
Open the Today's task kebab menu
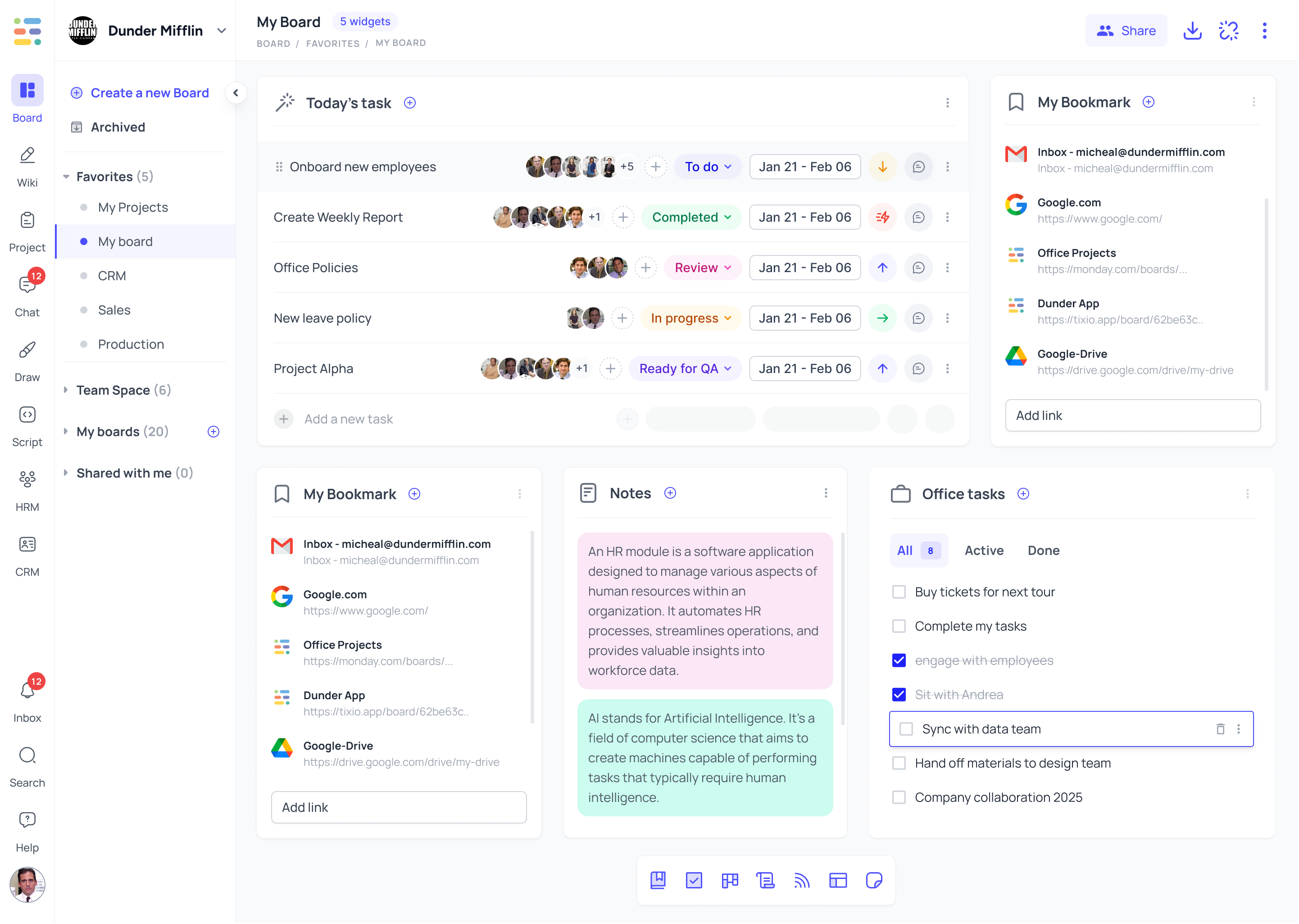tap(948, 103)
